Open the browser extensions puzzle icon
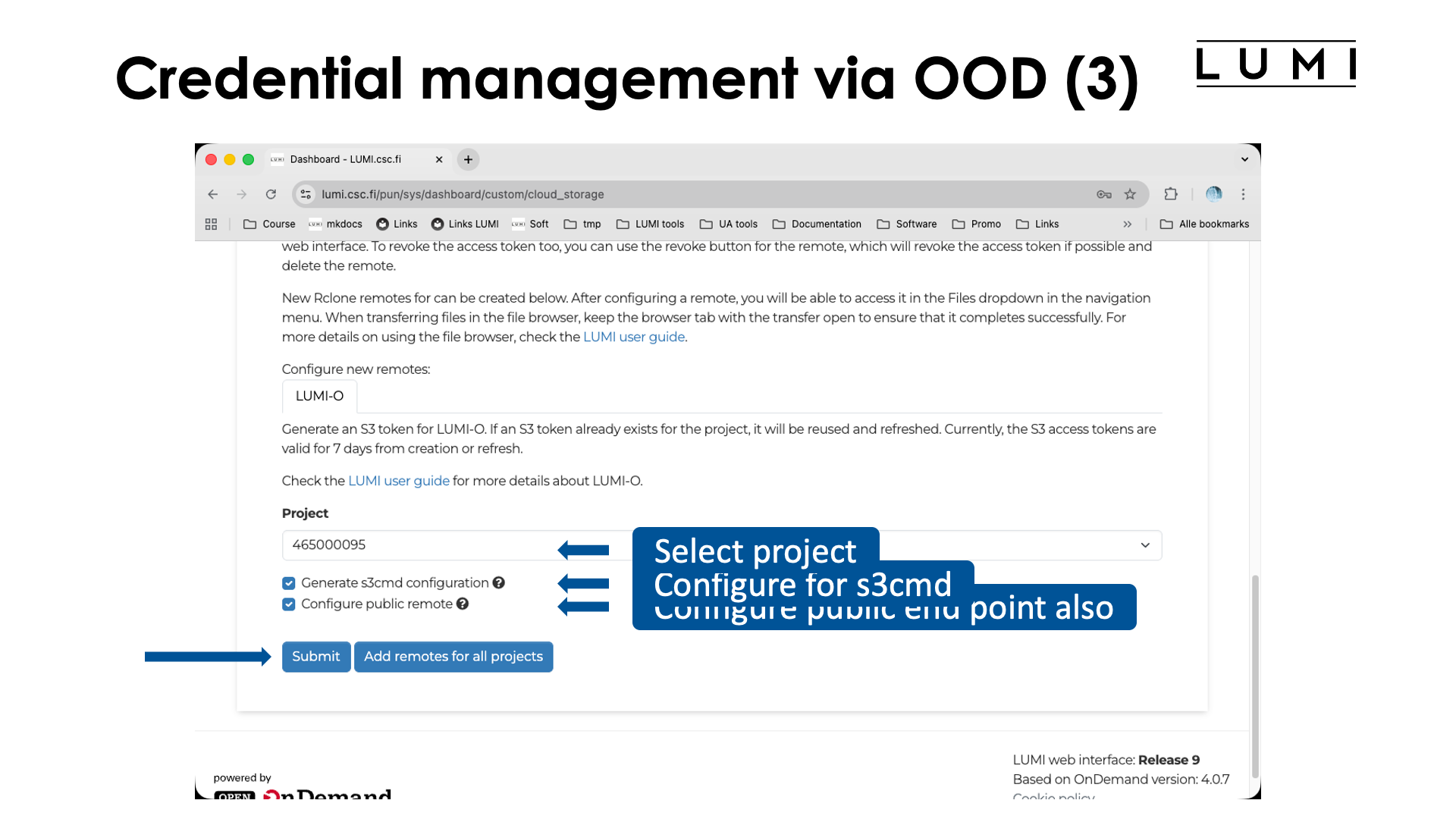 coord(1171,194)
